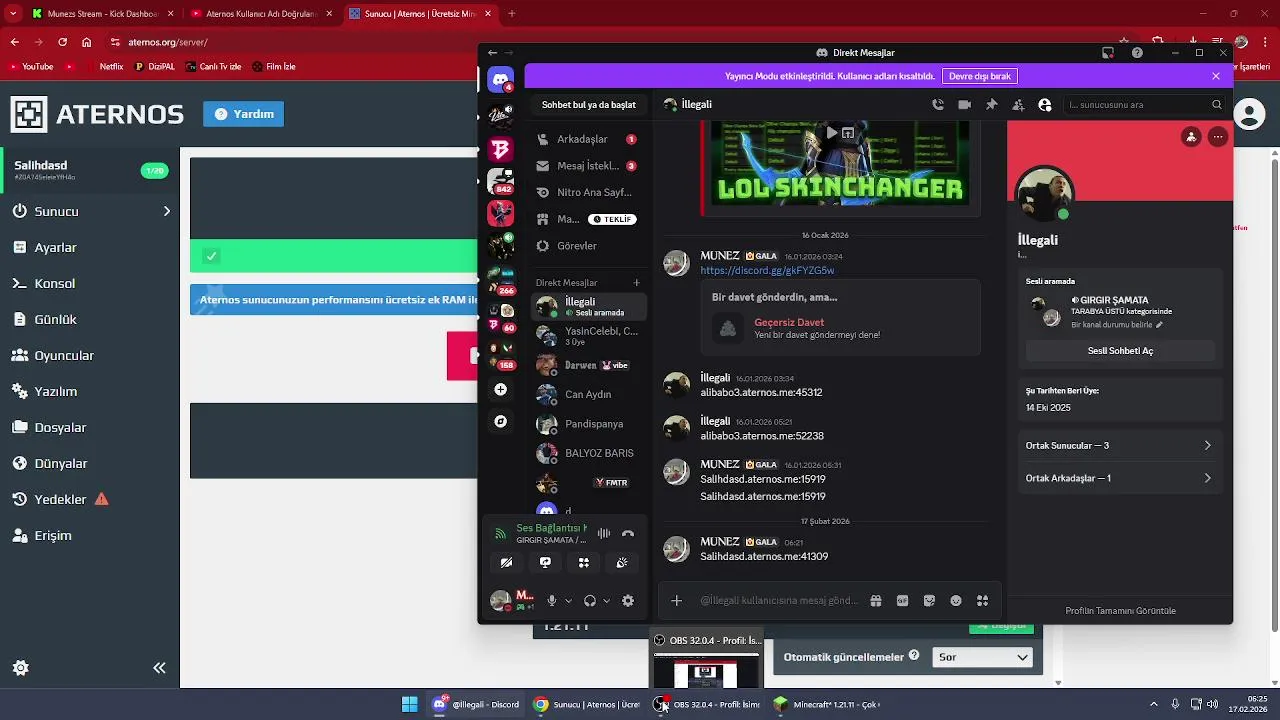Image resolution: width=1280 pixels, height=720 pixels.
Task: Expand headphone output options arrow
Action: coord(606,601)
